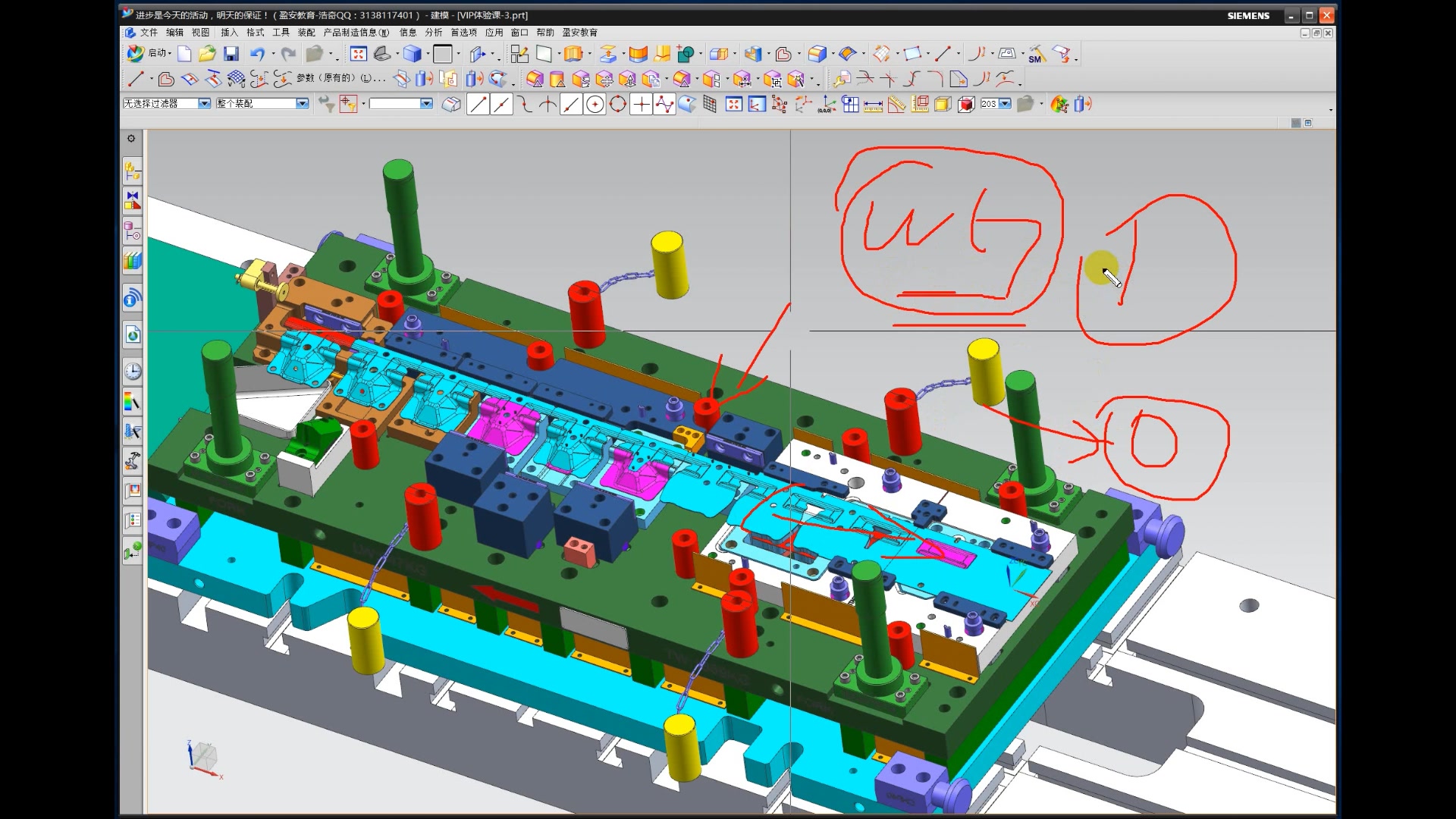The image size is (1456, 819).
Task: Click the 参数(原有的)(L)... button
Action: point(340,78)
